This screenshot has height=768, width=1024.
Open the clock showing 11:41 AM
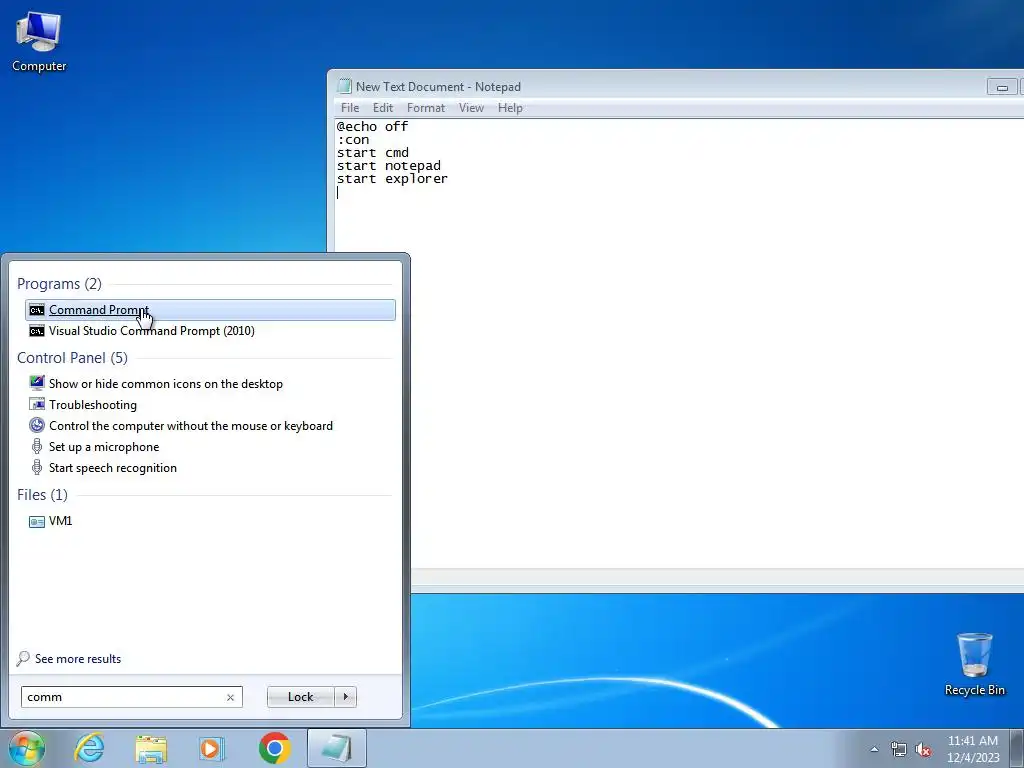coord(972,749)
